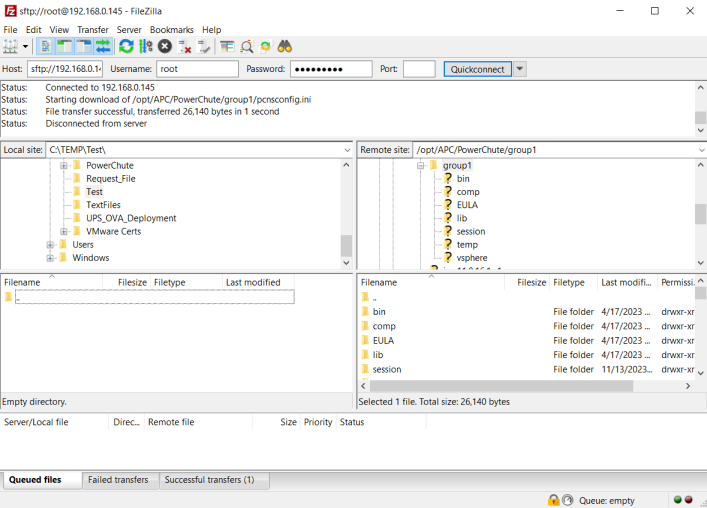
Task: Open Local site path dropdown
Action: coord(347,150)
